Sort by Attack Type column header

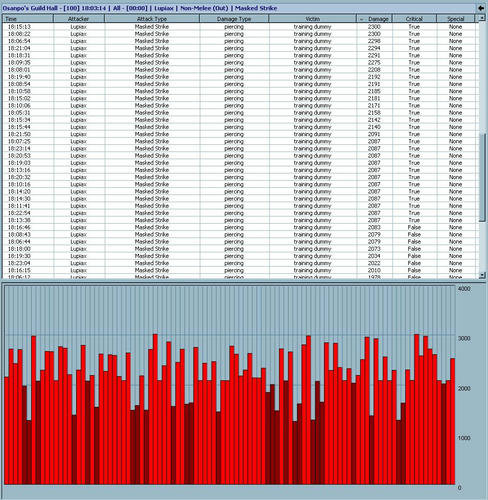pos(152,19)
